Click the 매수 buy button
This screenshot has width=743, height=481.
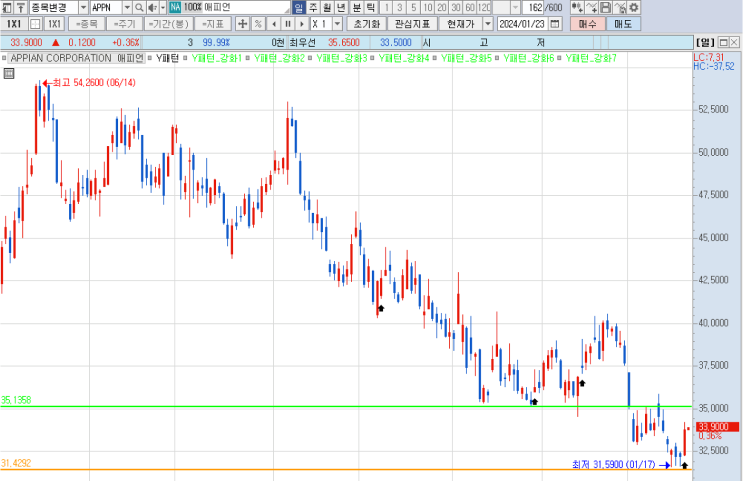coord(588,24)
